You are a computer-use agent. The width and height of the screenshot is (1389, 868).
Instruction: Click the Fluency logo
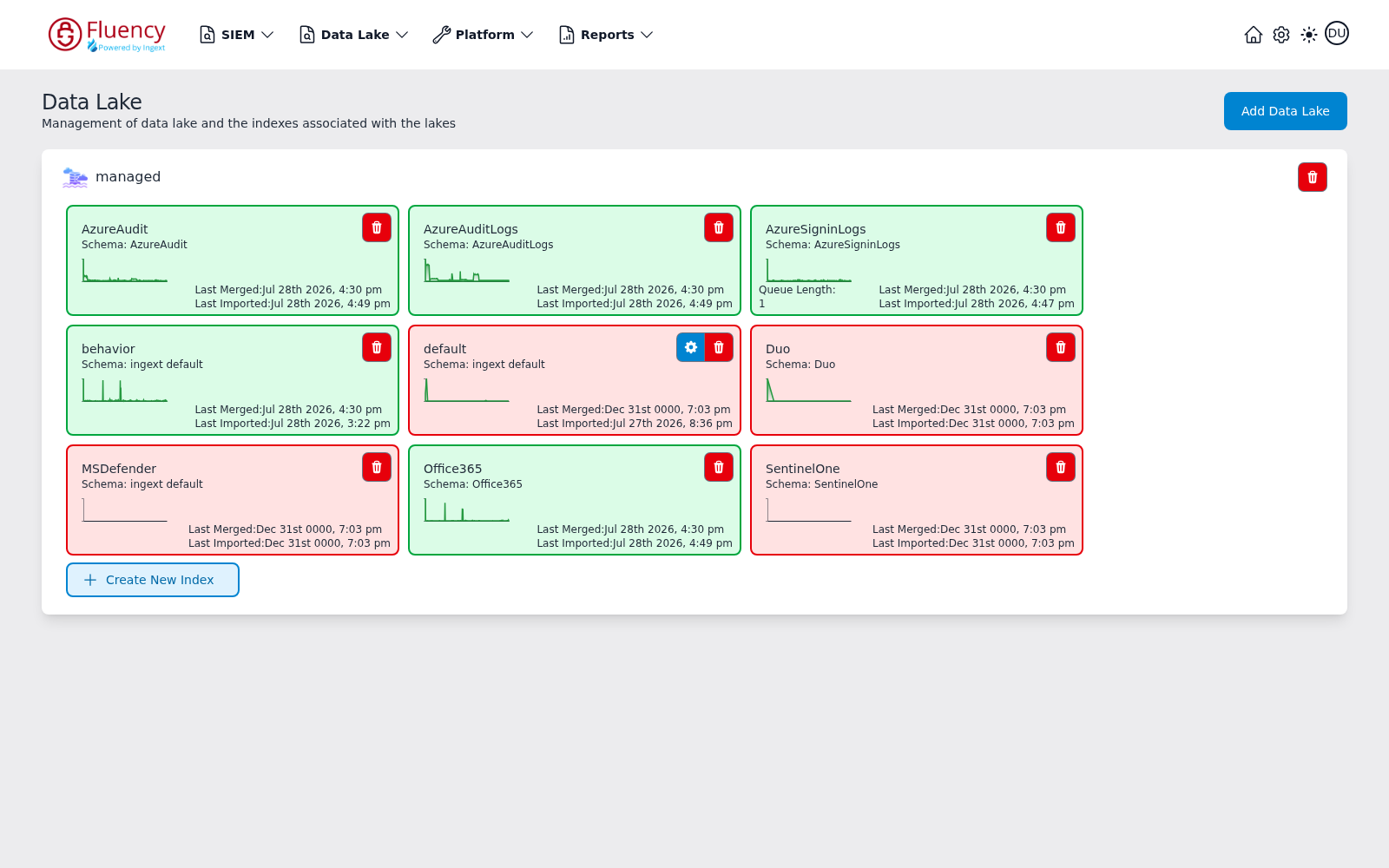pyautogui.click(x=107, y=35)
